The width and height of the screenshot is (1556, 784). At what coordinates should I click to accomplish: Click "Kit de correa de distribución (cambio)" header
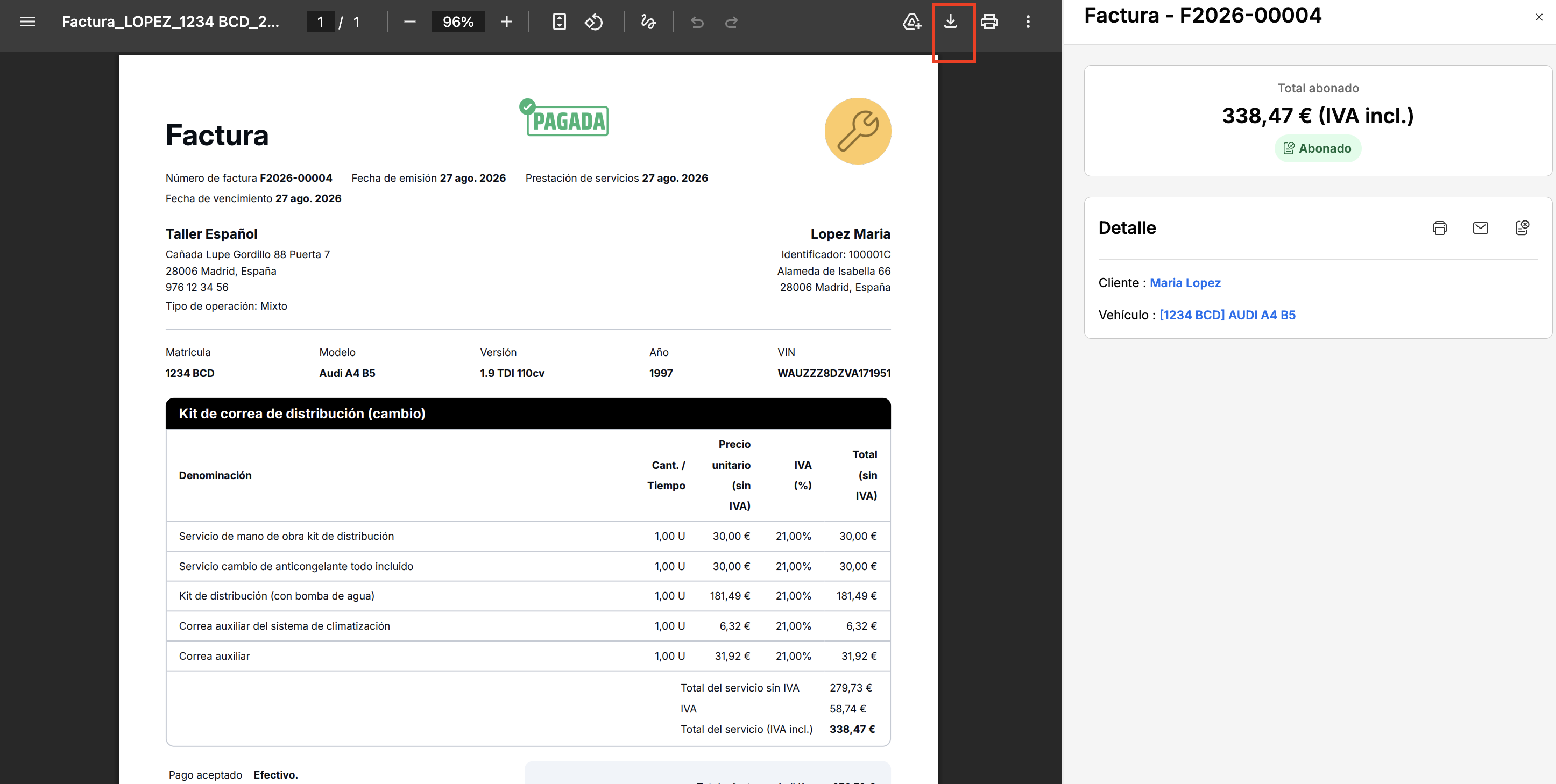point(301,414)
